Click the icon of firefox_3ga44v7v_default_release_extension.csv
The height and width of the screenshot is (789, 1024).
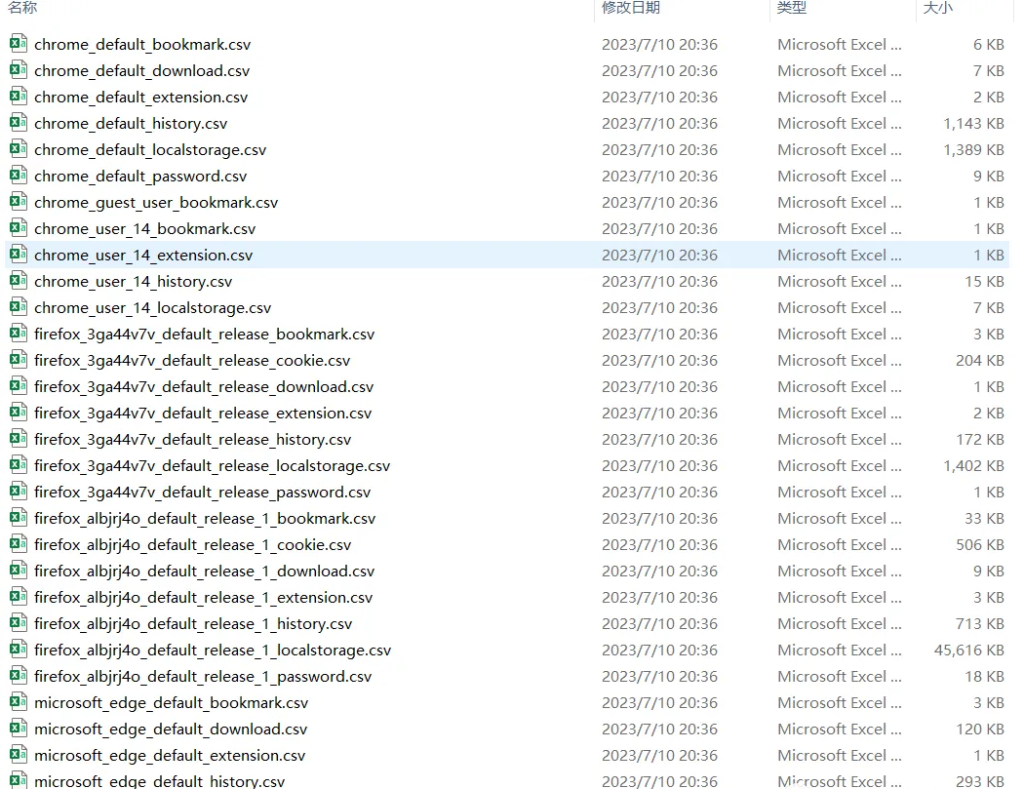point(18,413)
